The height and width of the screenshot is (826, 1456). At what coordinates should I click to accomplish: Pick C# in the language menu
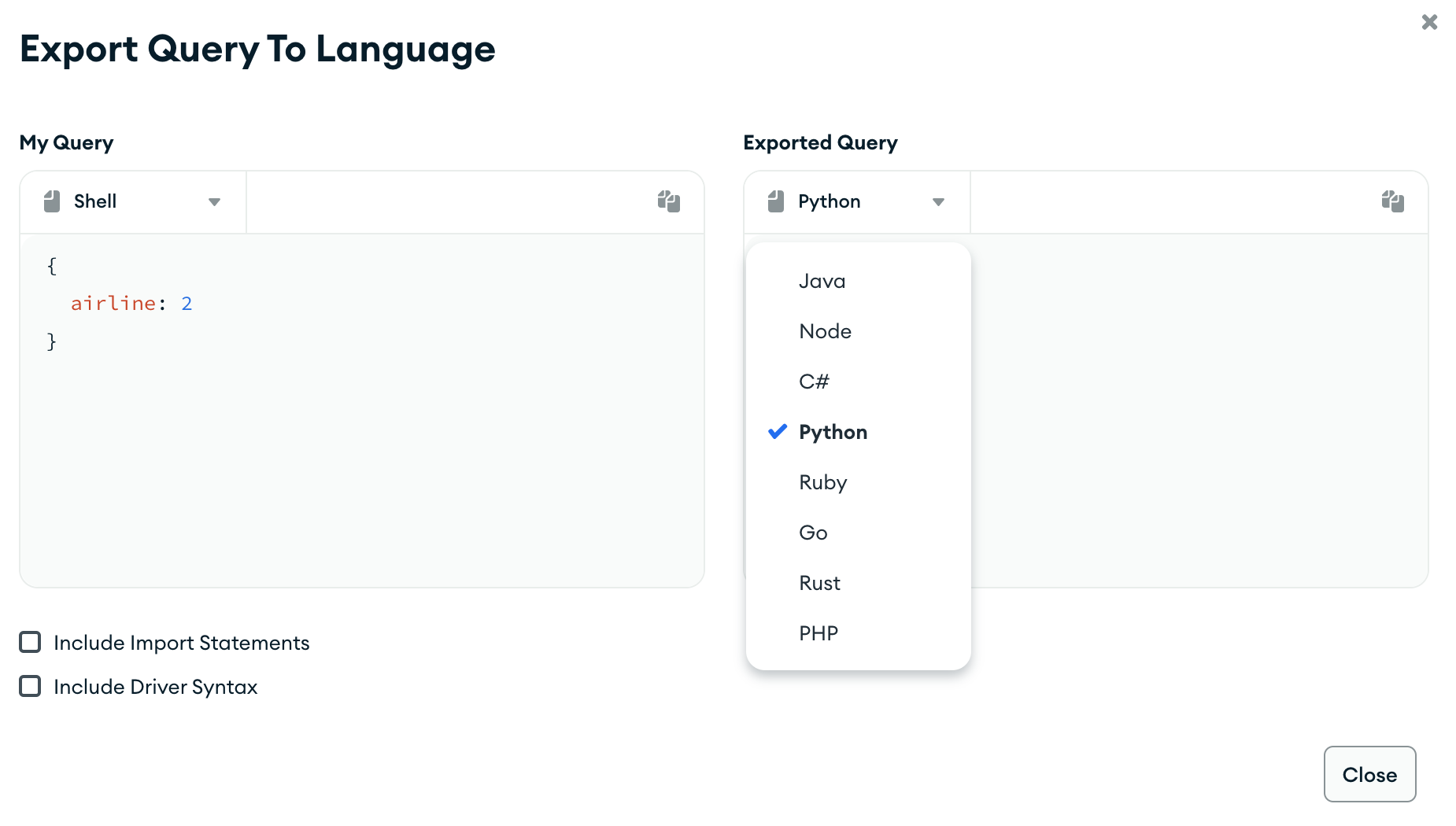point(814,382)
